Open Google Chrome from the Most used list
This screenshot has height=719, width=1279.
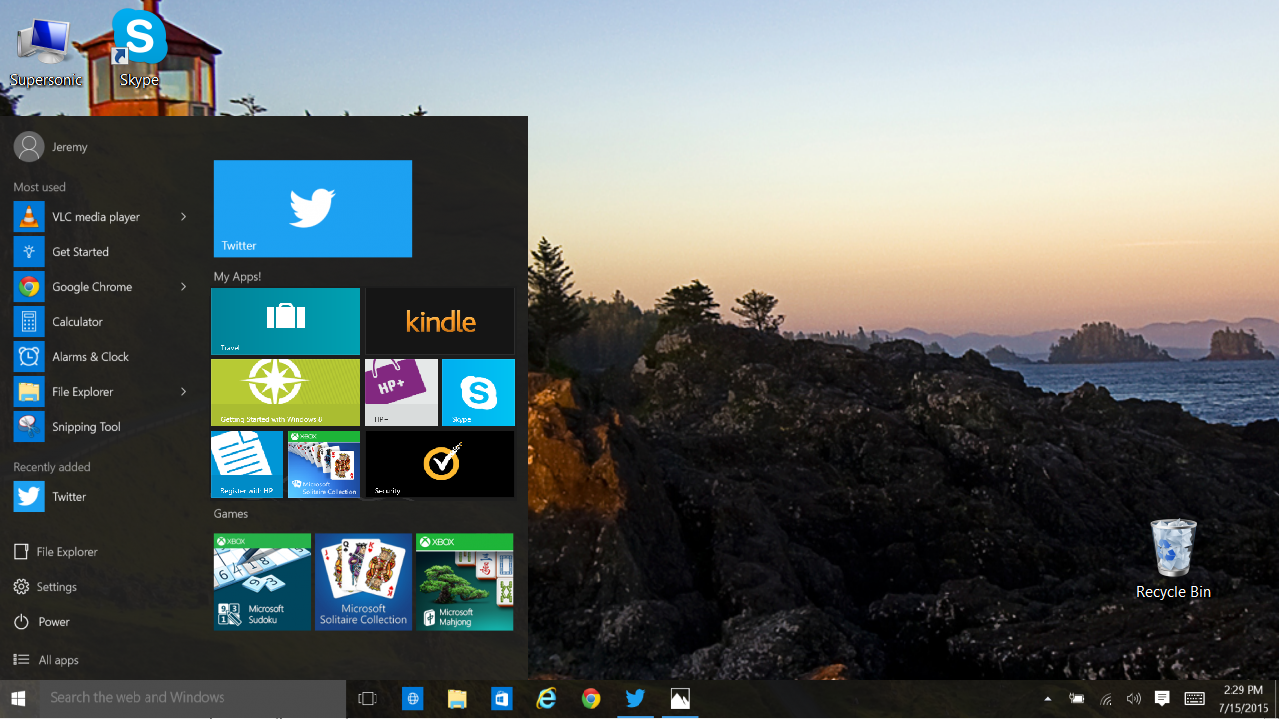[100, 287]
